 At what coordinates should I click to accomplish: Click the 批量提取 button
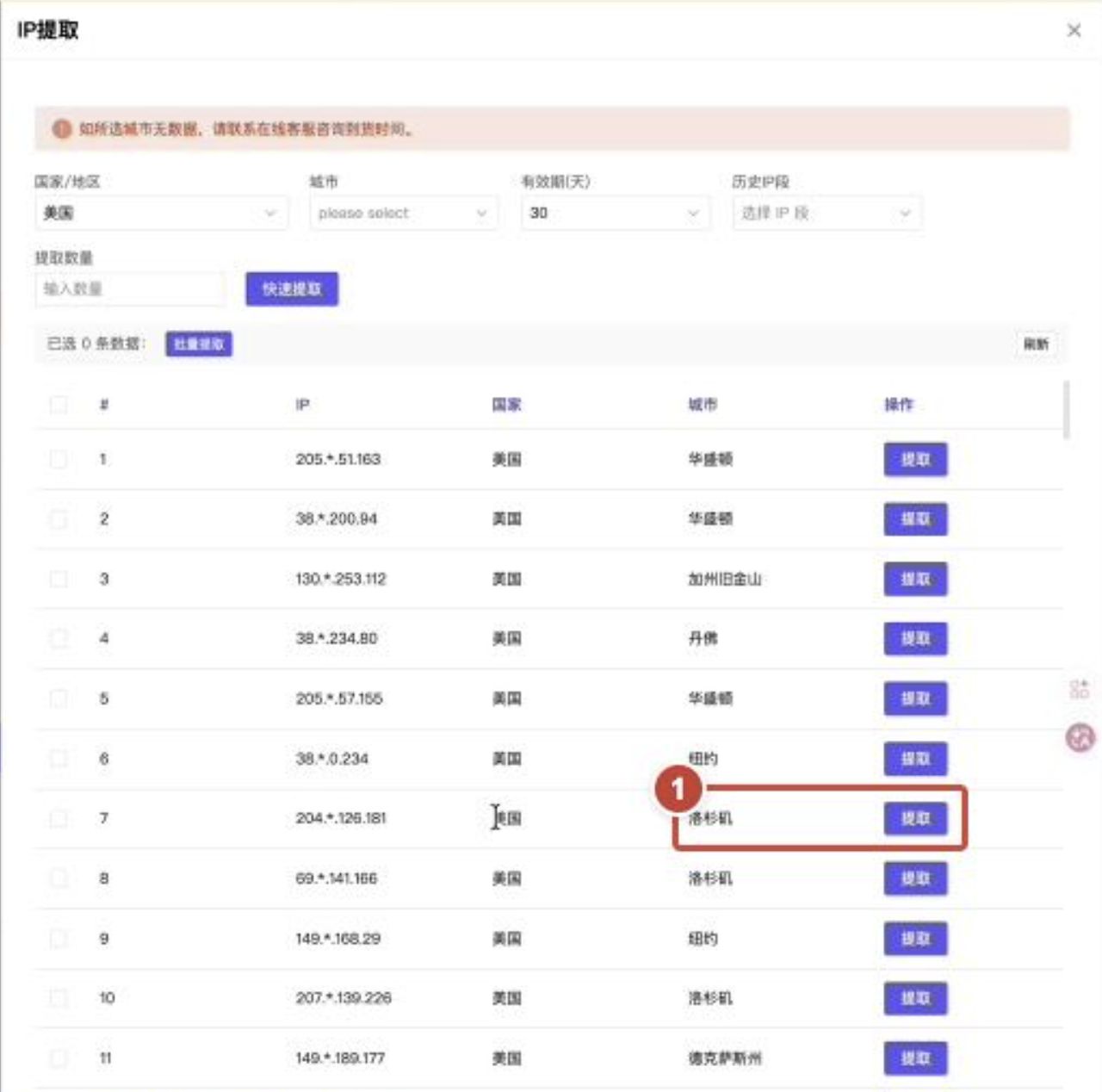[x=199, y=344]
